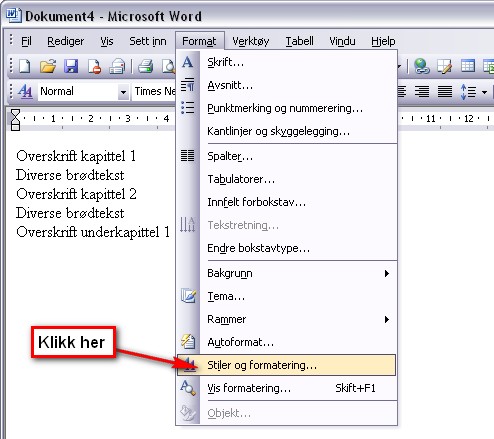
Task: Click text 'Overskrift underkapittel 1'
Action: [x=93, y=232]
